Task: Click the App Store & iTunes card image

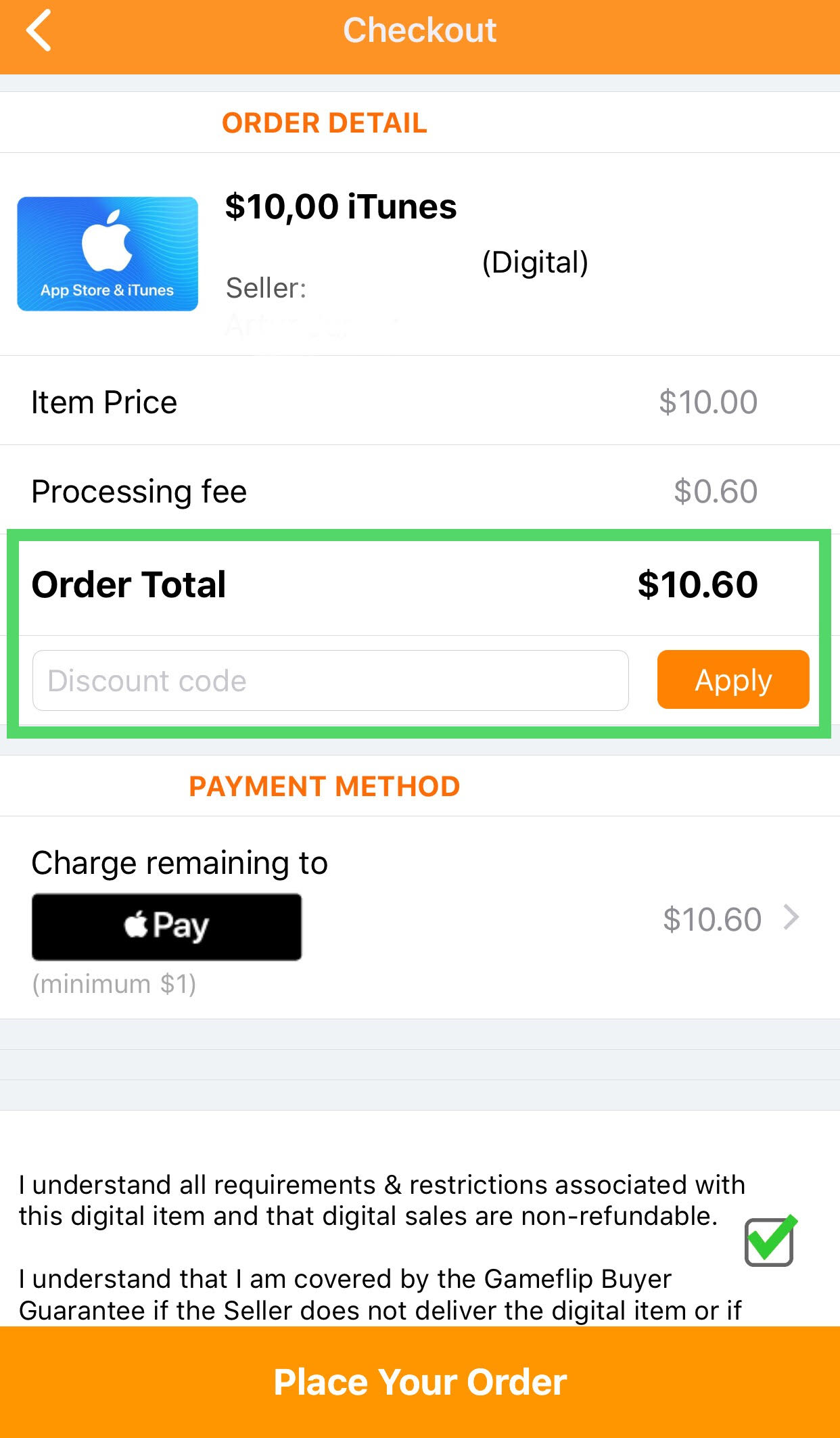Action: pos(108,254)
